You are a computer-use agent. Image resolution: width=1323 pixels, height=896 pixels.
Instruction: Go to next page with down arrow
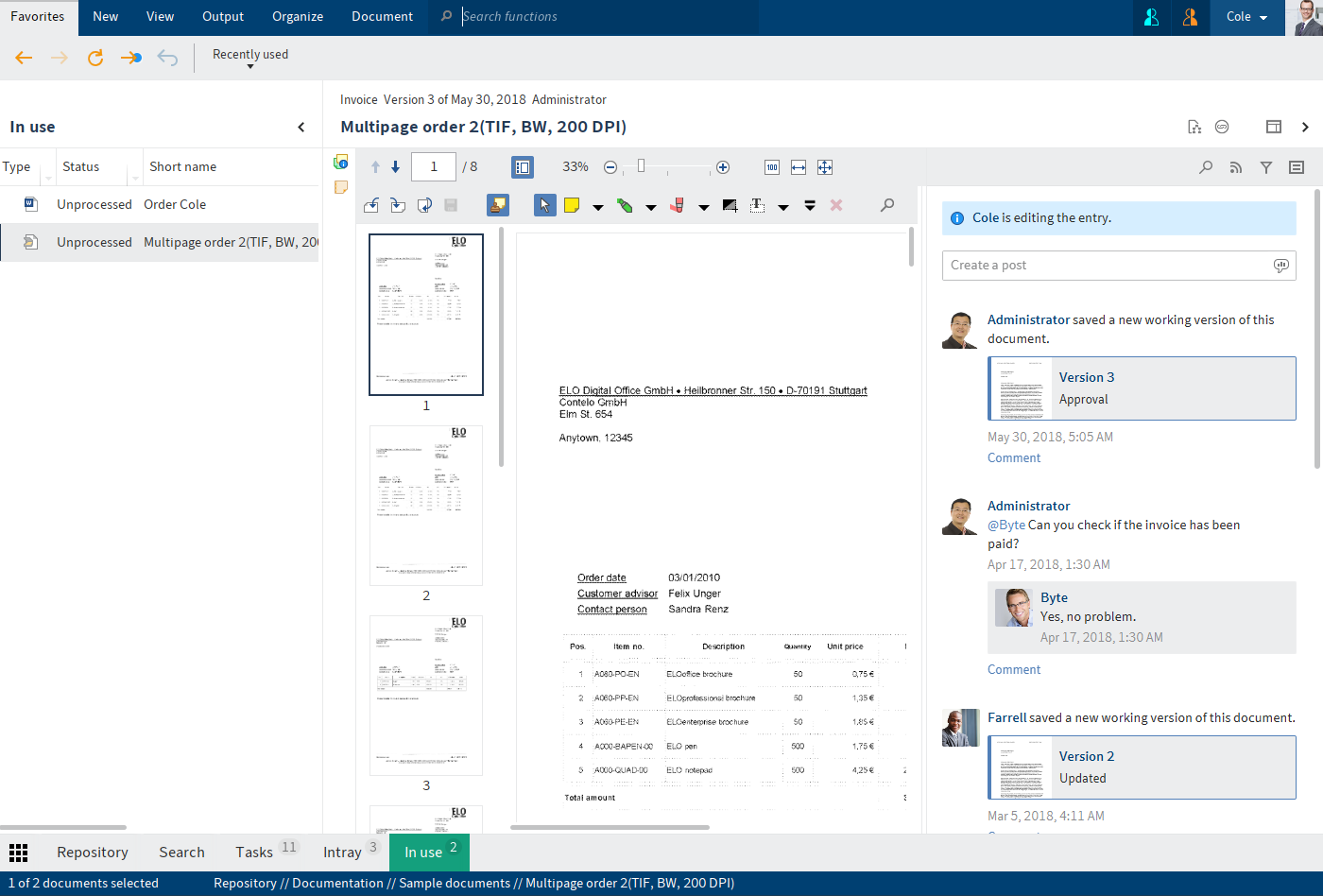(x=395, y=167)
